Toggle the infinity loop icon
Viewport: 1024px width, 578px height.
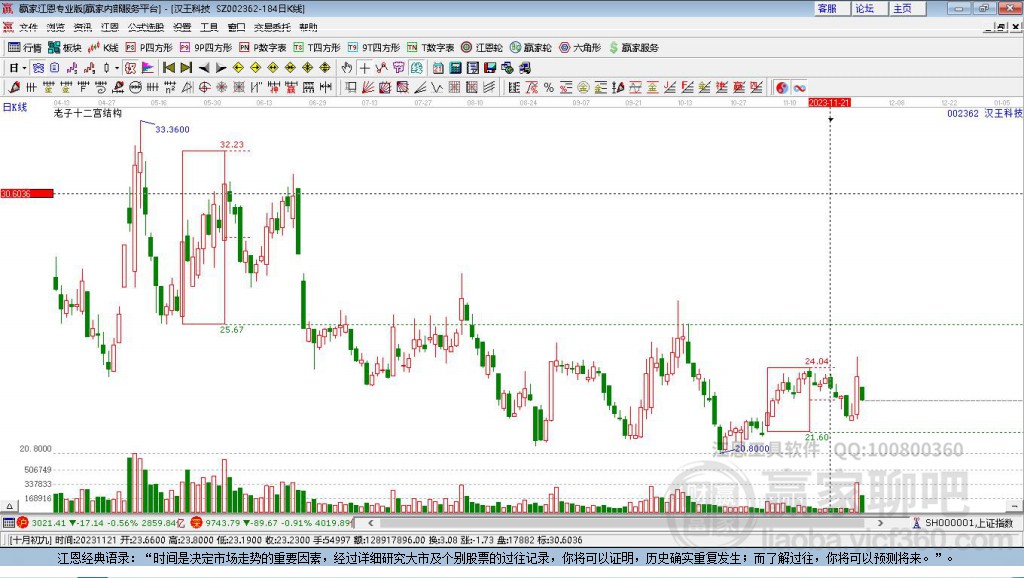799,88
